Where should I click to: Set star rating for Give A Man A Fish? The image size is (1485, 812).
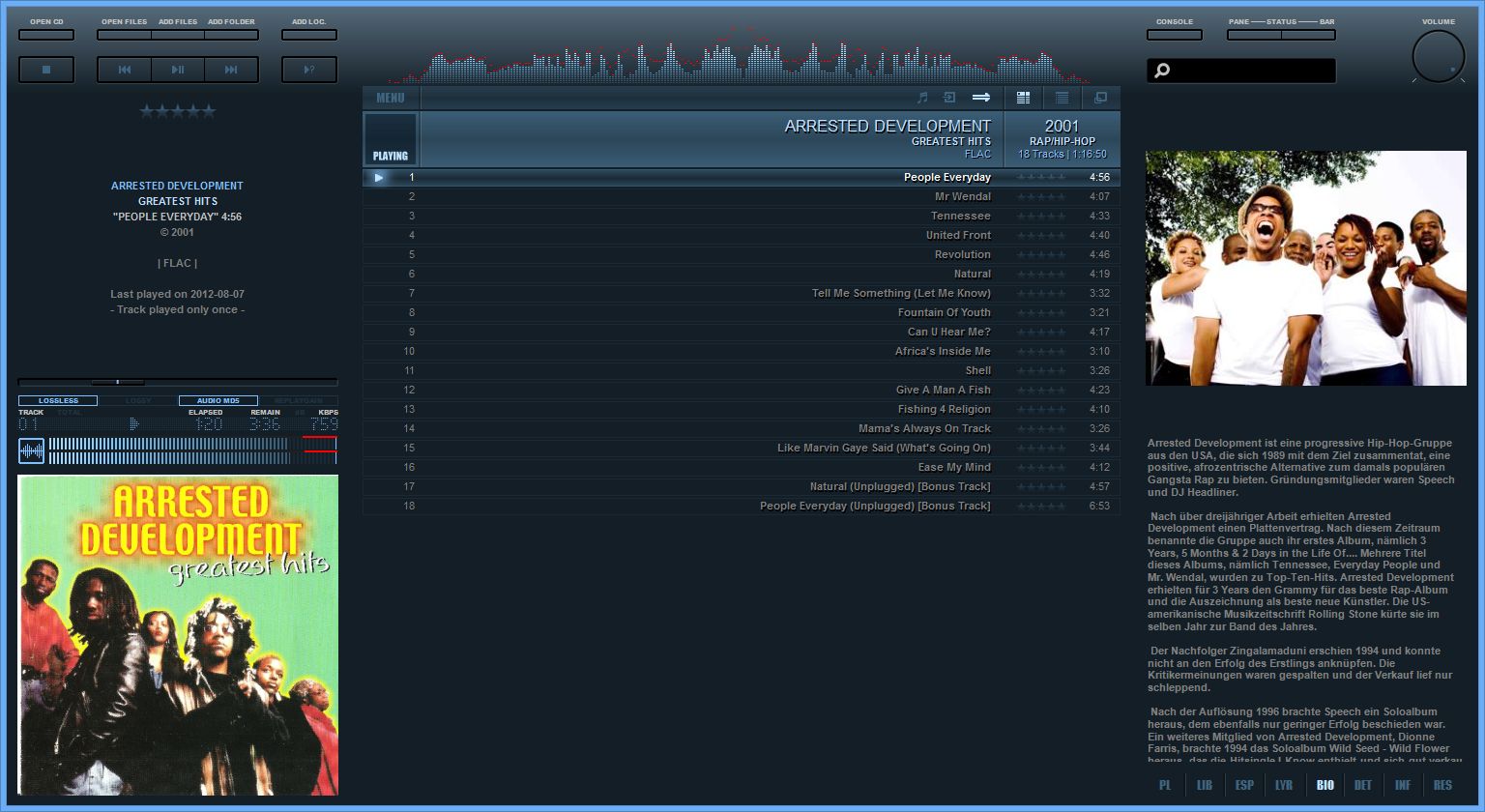click(x=1041, y=391)
